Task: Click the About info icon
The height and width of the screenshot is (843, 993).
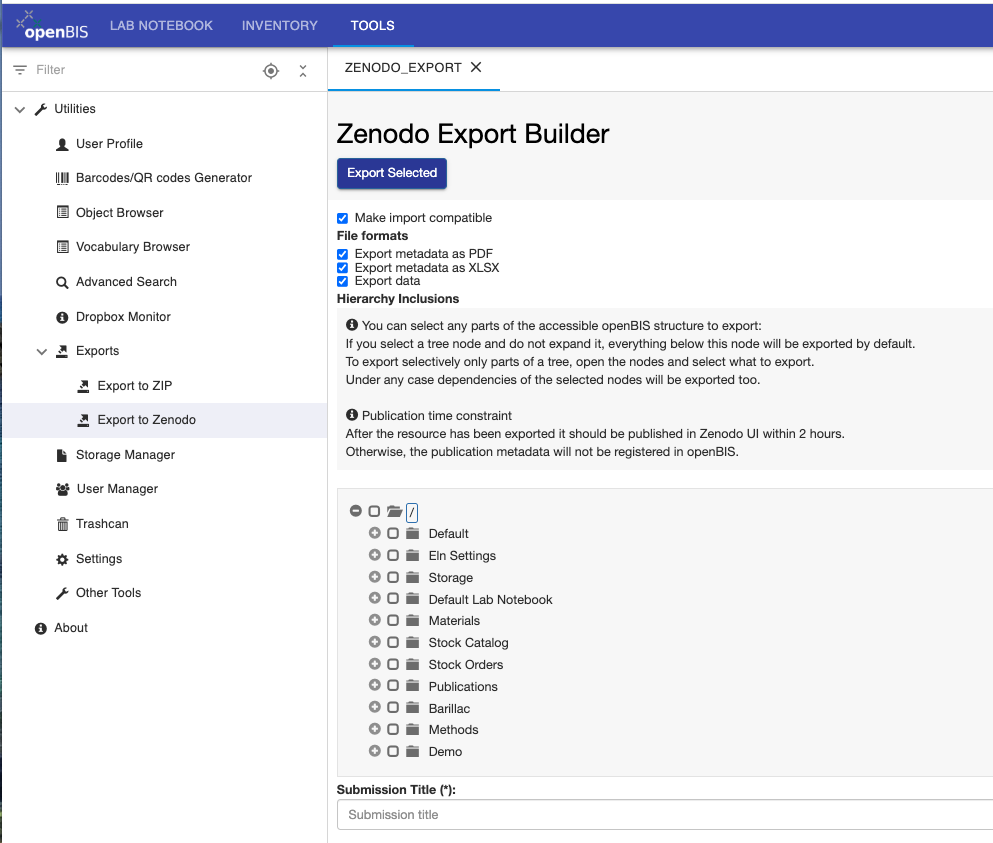Action: 41,628
